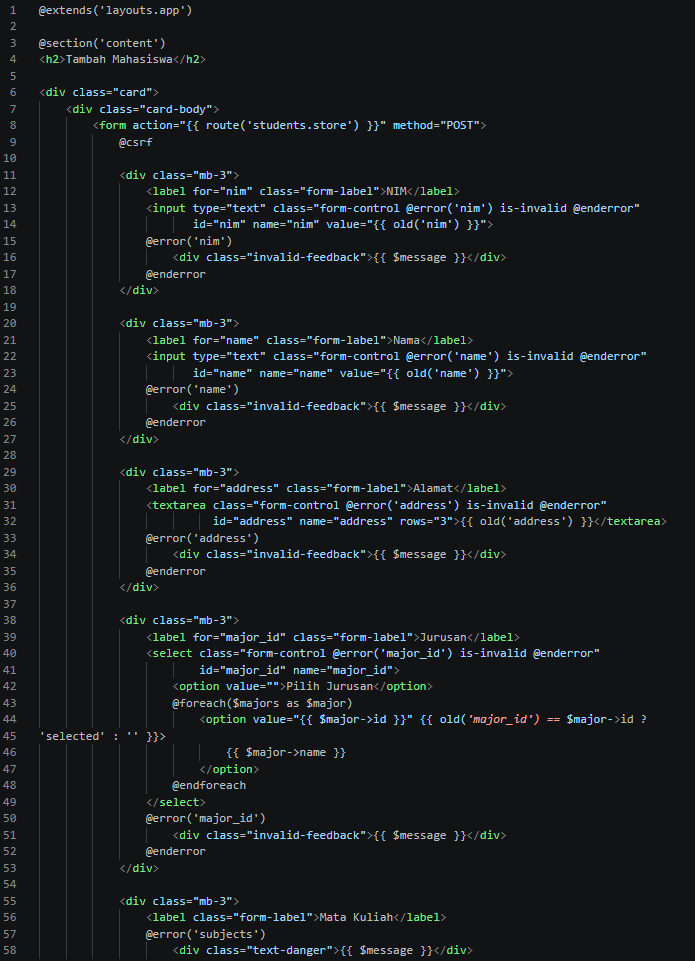
Task: Click the @extends('layouts.app') directive on line 1
Action: click(115, 10)
